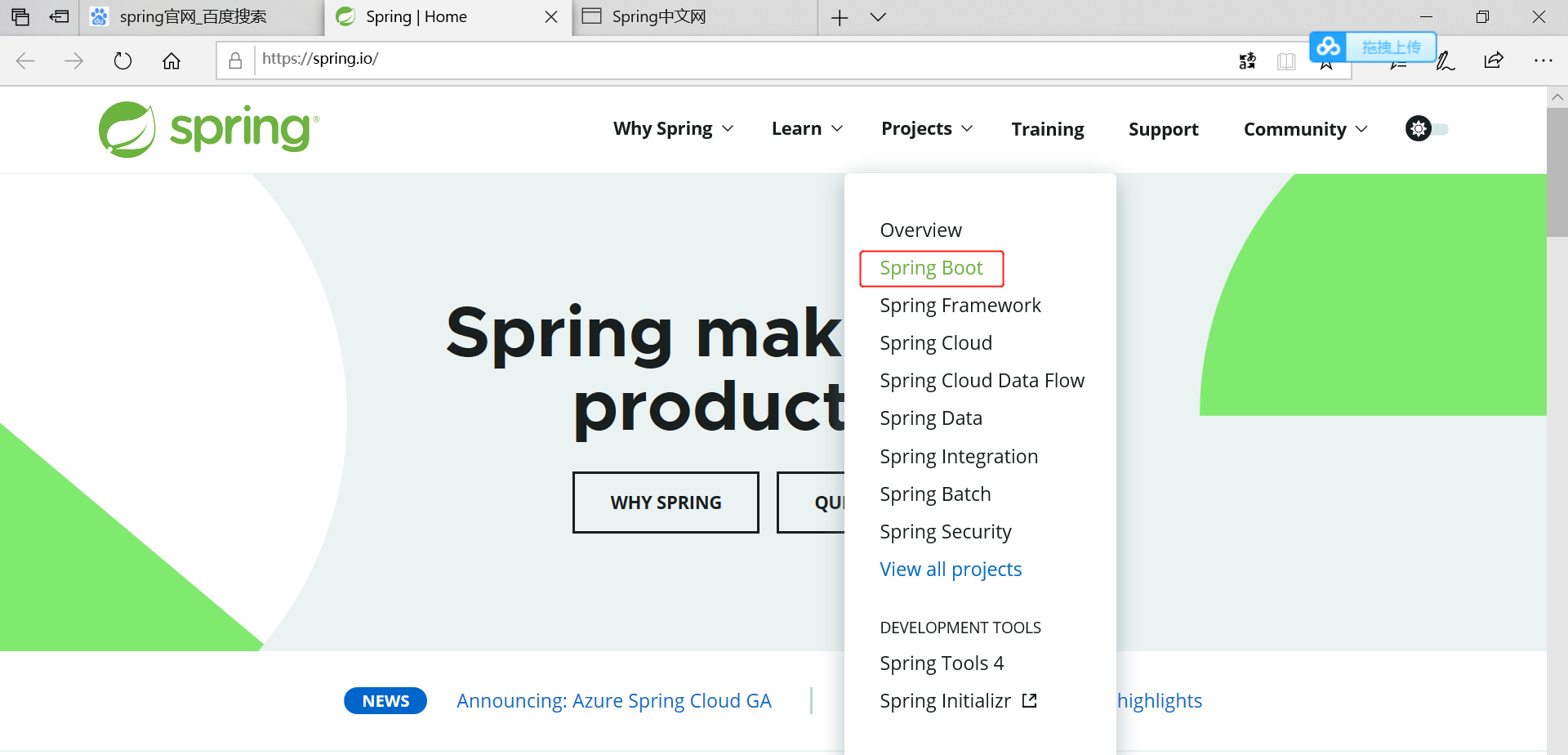
Task: Restore down the browser window
Action: pos(1482,17)
